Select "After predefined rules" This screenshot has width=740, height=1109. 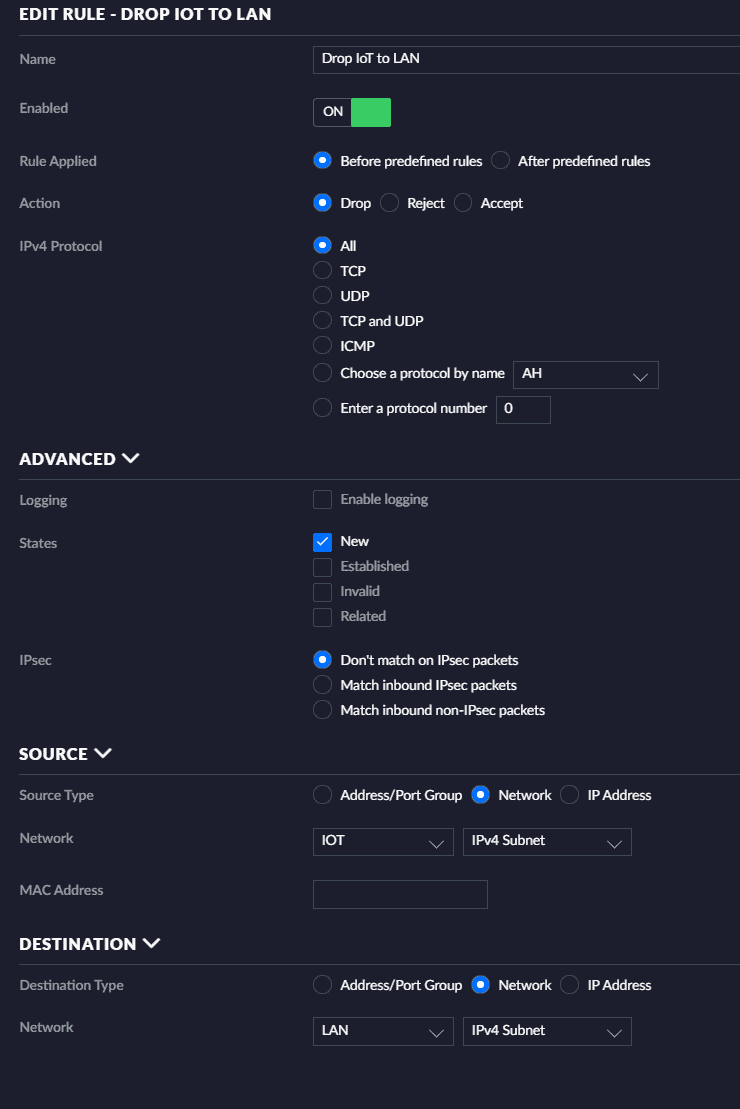(x=499, y=160)
